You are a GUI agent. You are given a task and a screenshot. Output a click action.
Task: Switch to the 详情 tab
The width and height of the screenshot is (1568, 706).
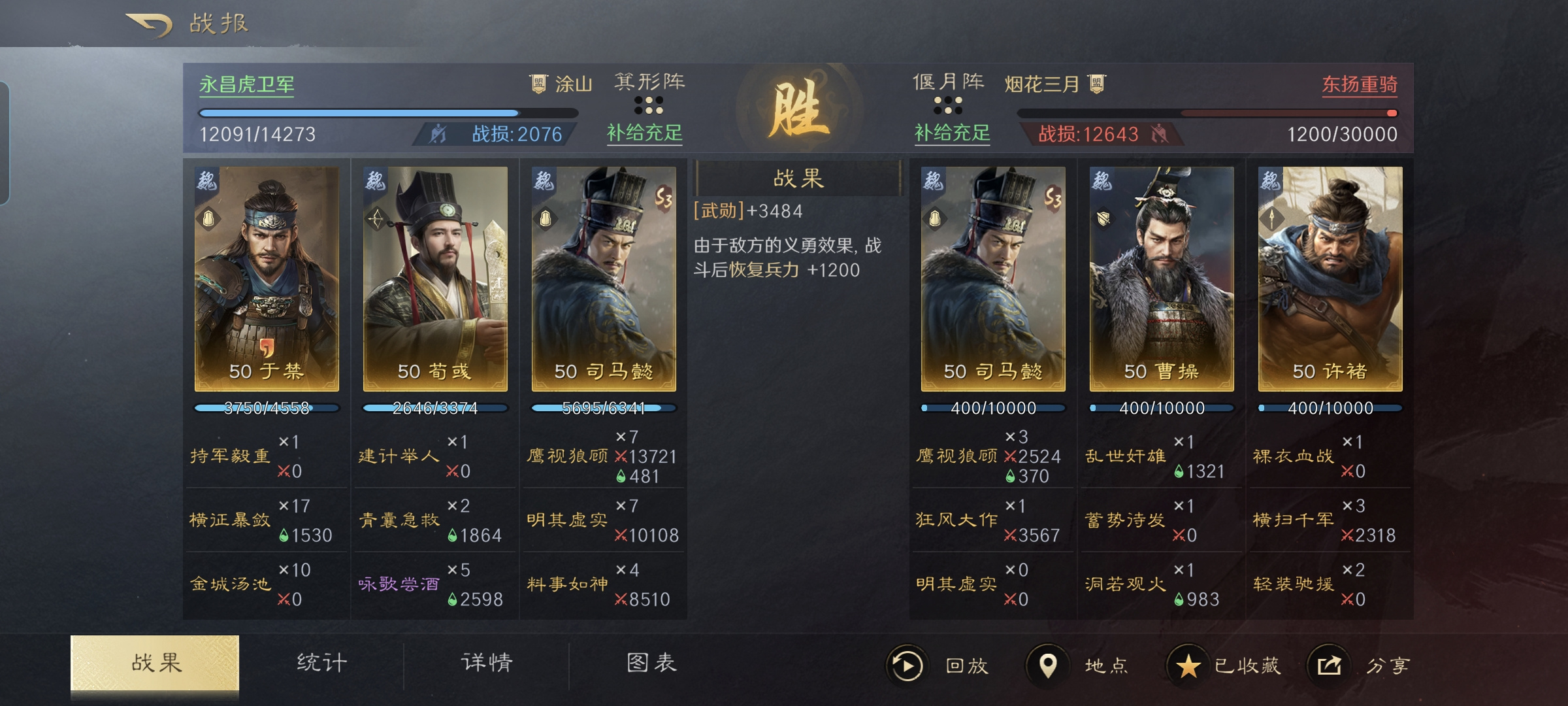(487, 663)
